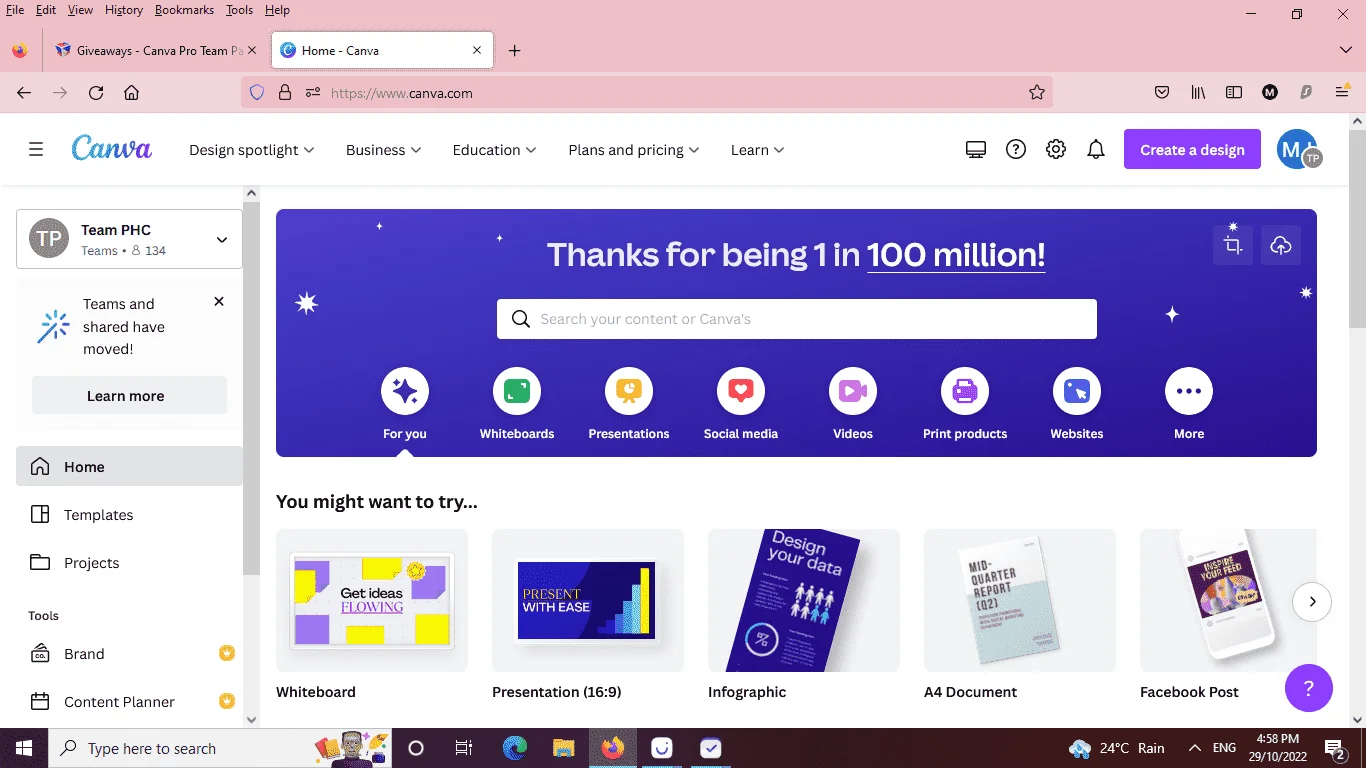Image resolution: width=1366 pixels, height=768 pixels.
Task: Click the Windows taskbar search box
Action: click(x=220, y=748)
